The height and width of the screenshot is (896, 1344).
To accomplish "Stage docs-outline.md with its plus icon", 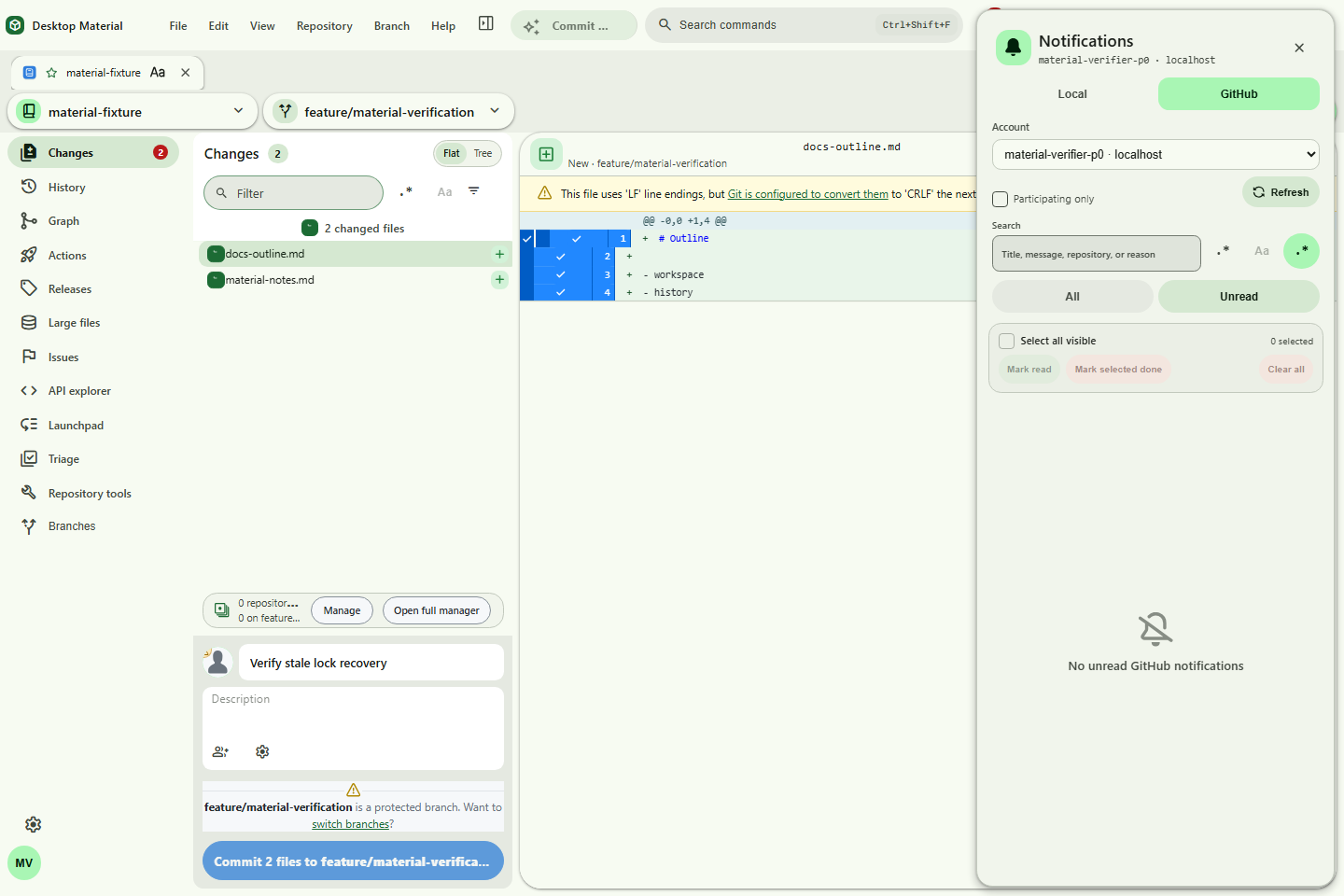I will coord(499,254).
